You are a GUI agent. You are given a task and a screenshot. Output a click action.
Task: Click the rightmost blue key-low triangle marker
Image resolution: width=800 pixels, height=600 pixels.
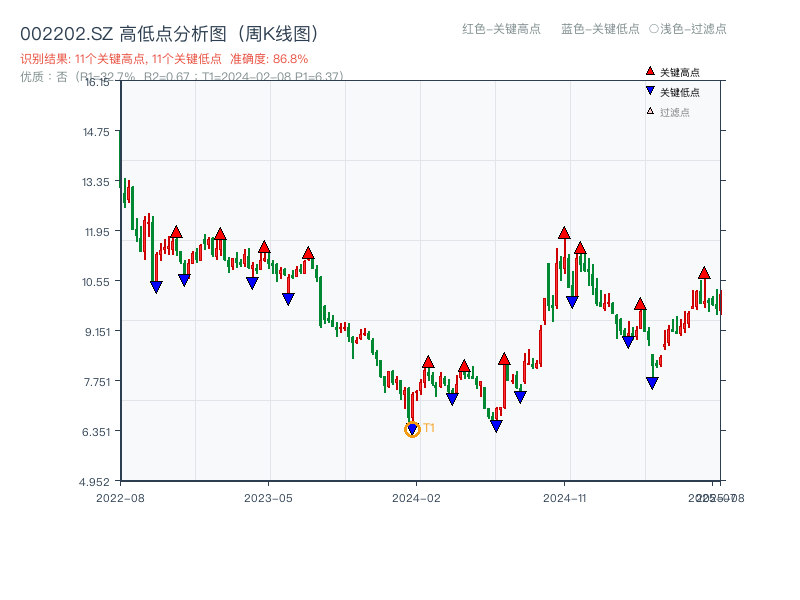coord(652,383)
